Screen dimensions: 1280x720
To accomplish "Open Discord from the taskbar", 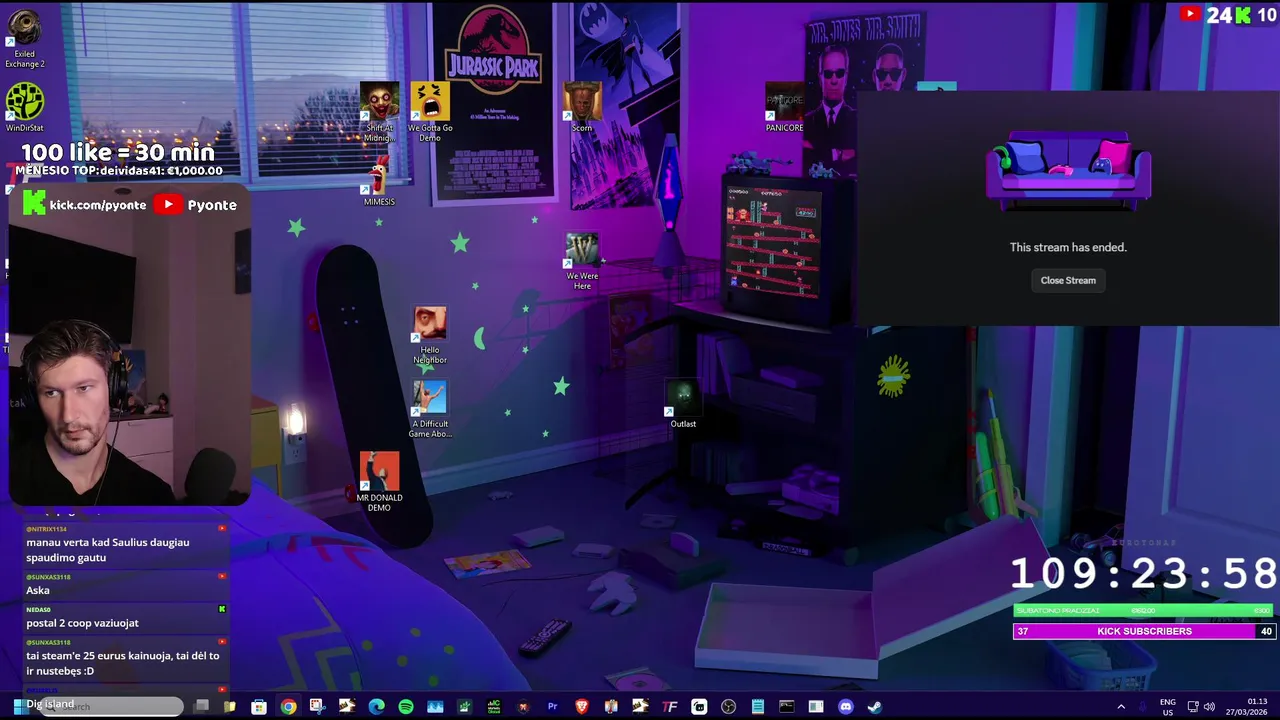I will (846, 707).
